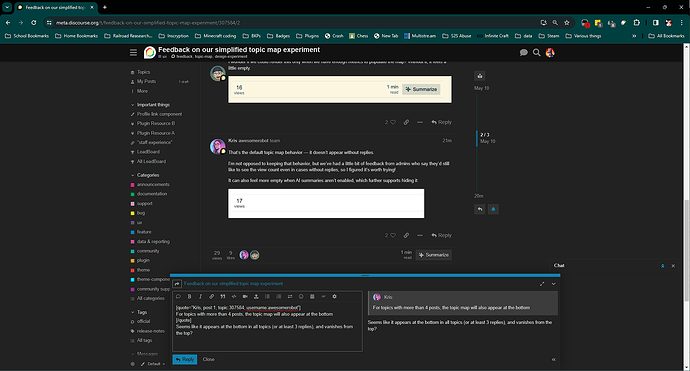Screen dimensions: 690x371
Task: Close the composer draft
Action: 209,360
